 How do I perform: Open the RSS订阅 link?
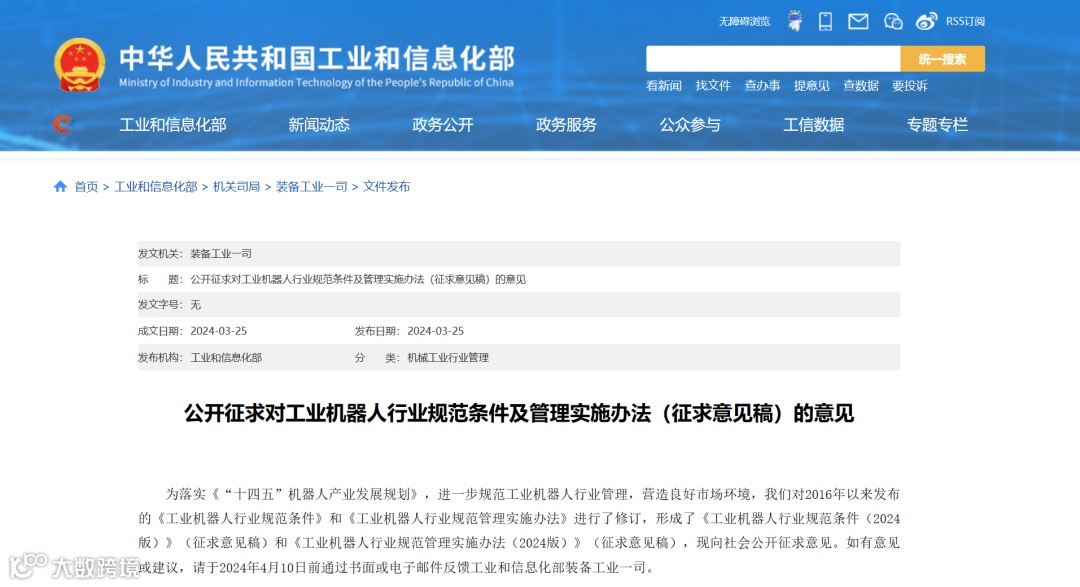point(965,21)
